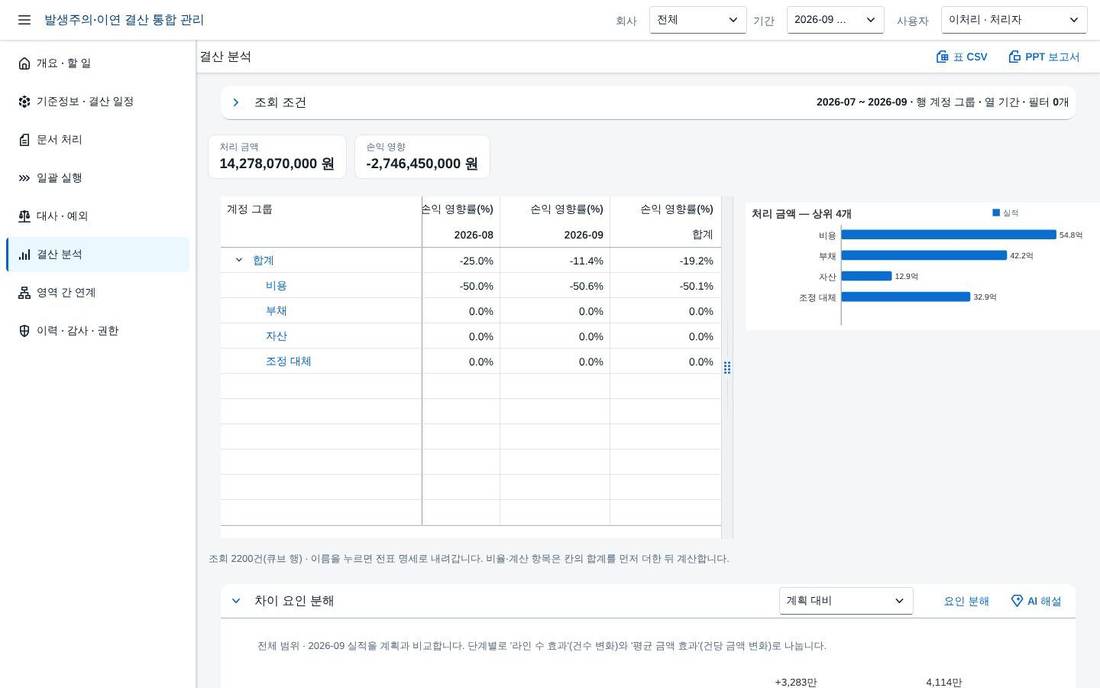The image size is (1100, 688).
Task: Click the AI 해설 tag icon
Action: tap(1017, 601)
